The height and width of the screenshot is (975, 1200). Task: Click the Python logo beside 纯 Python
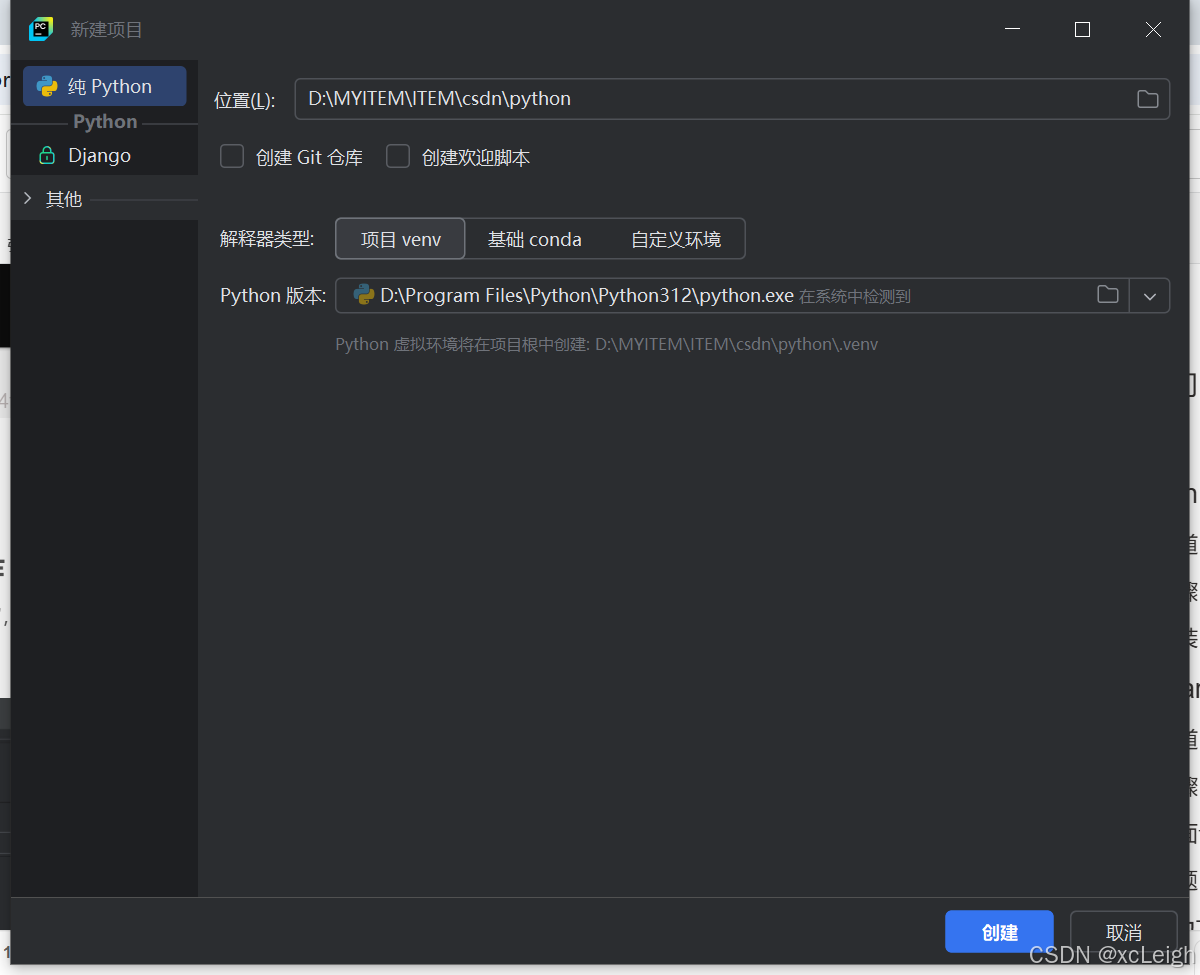click(47, 86)
